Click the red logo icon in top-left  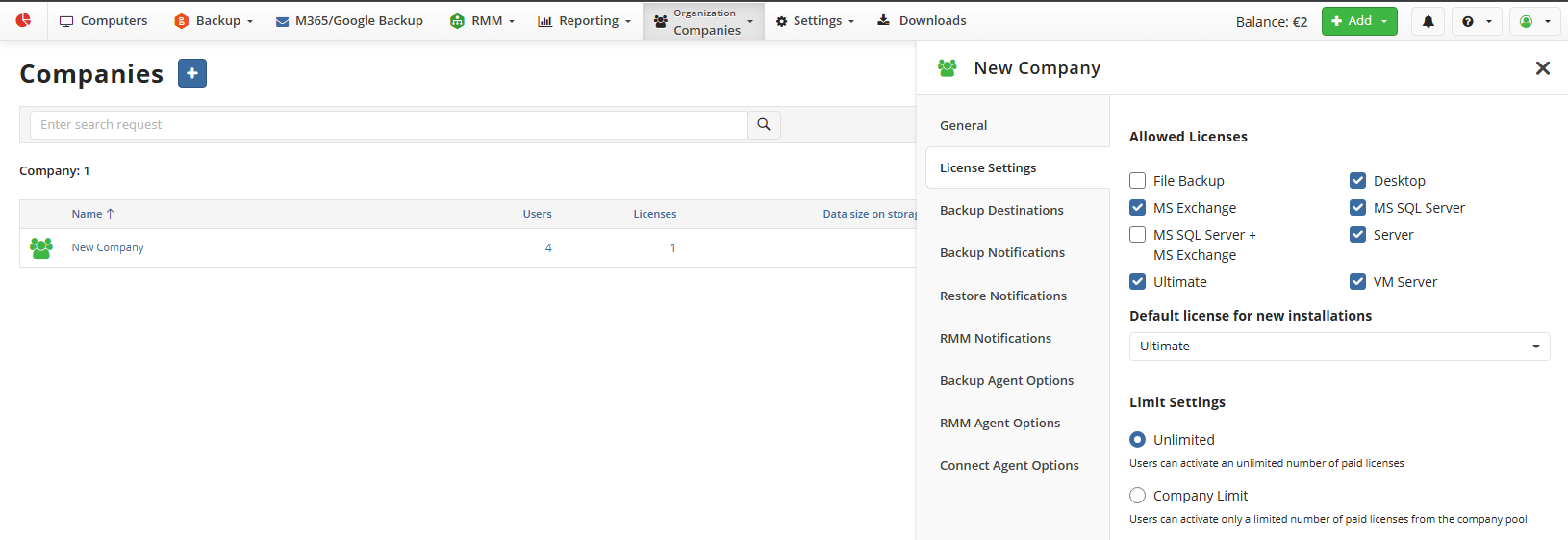click(x=23, y=20)
